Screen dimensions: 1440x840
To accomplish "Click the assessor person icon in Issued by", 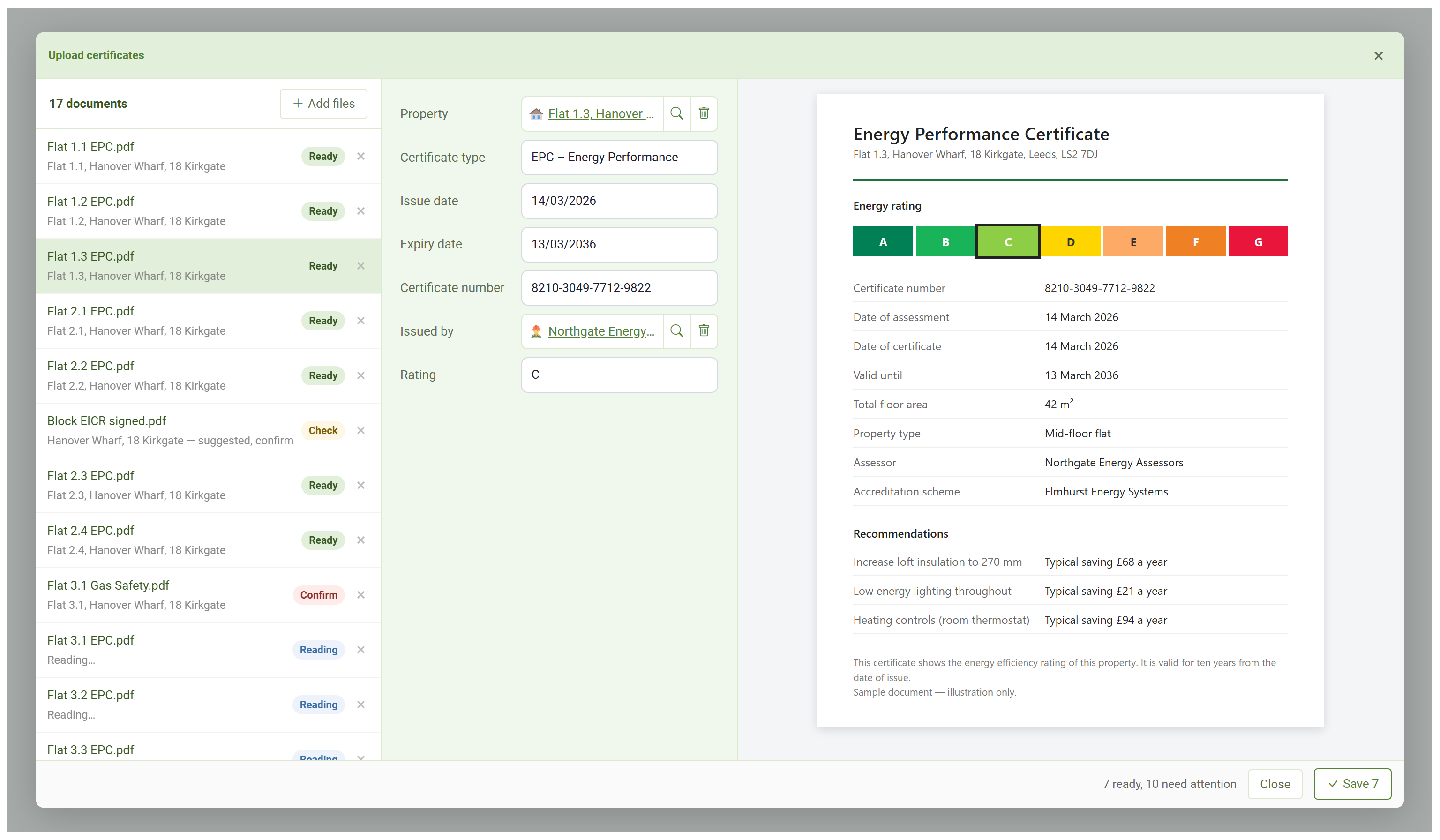I will point(535,331).
